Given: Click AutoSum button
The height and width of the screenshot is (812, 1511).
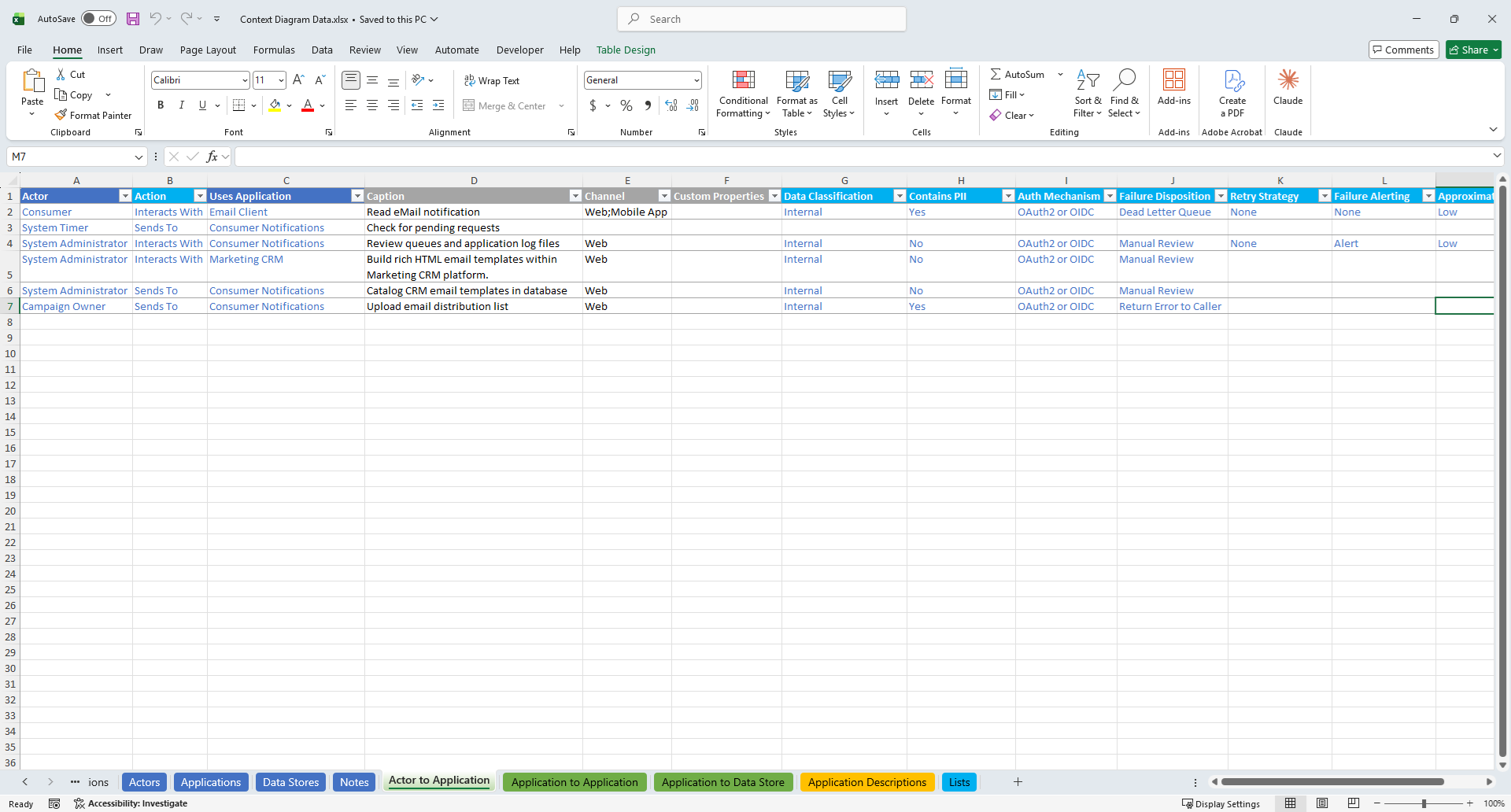Looking at the screenshot, I should [1018, 74].
